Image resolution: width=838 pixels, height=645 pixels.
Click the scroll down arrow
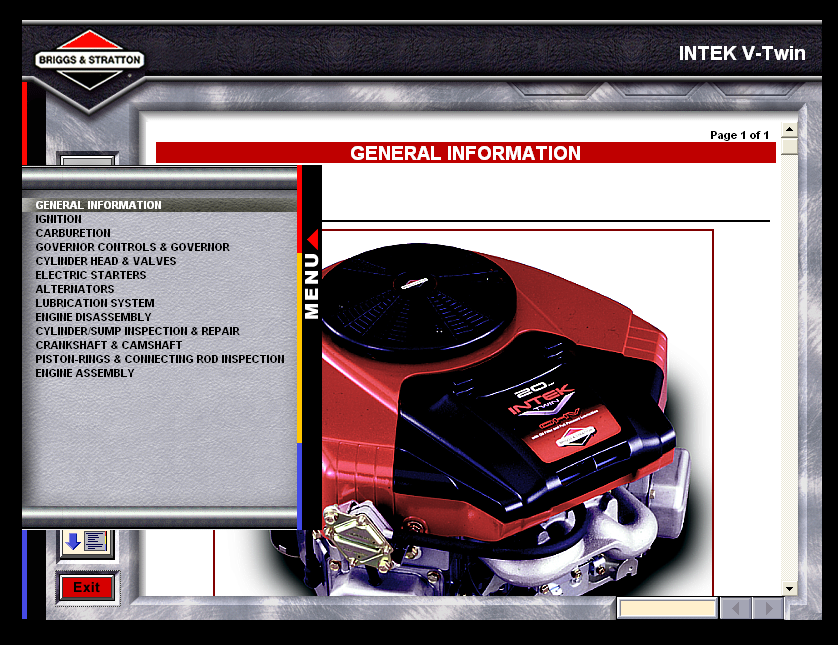[789, 588]
